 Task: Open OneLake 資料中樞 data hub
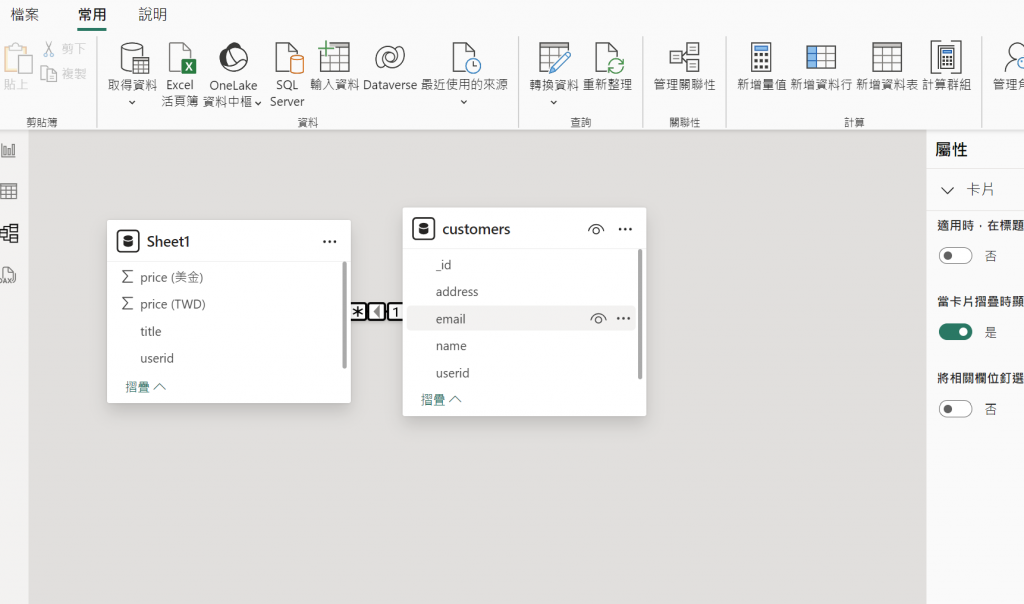coord(233,58)
